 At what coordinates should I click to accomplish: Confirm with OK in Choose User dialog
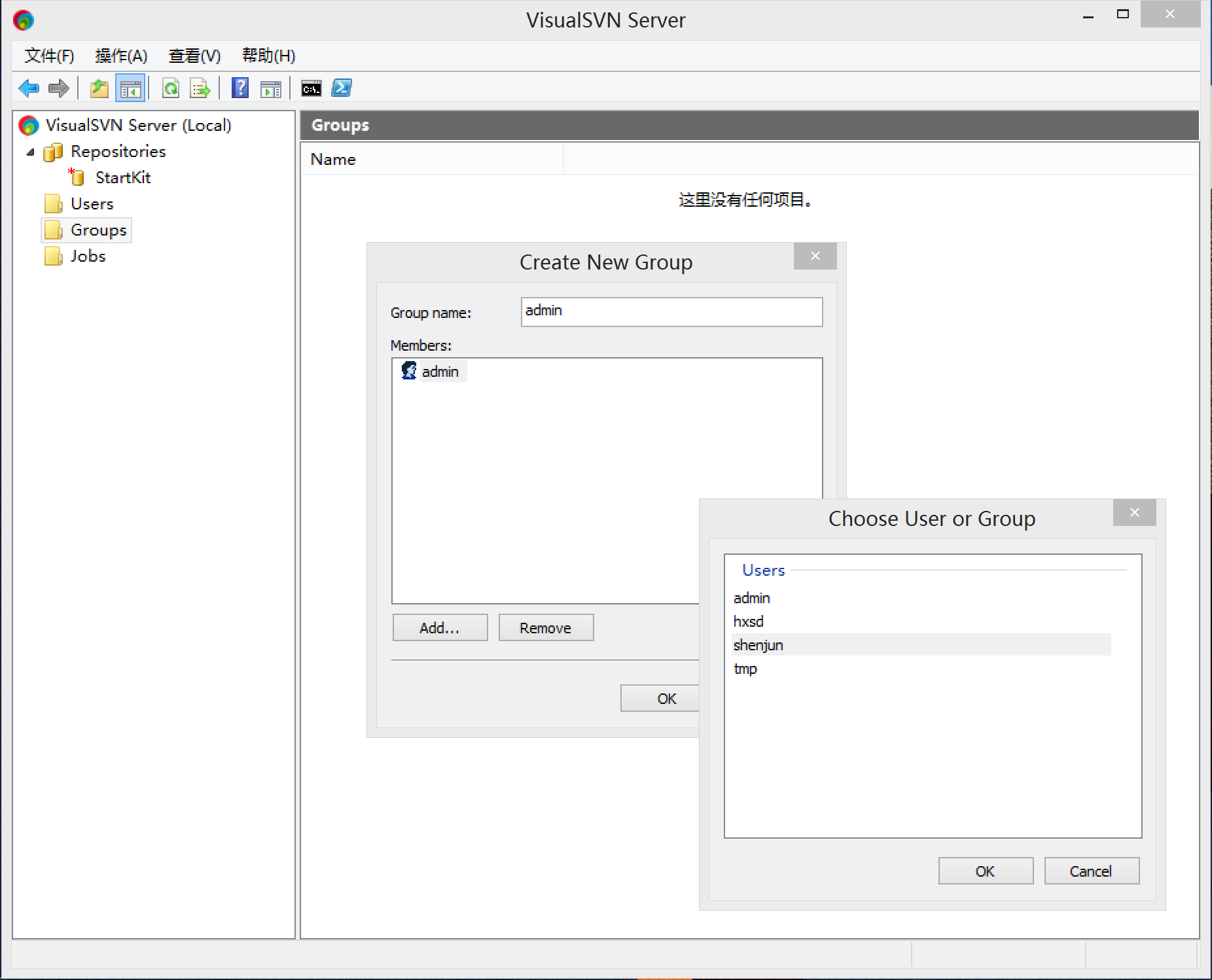click(985, 871)
